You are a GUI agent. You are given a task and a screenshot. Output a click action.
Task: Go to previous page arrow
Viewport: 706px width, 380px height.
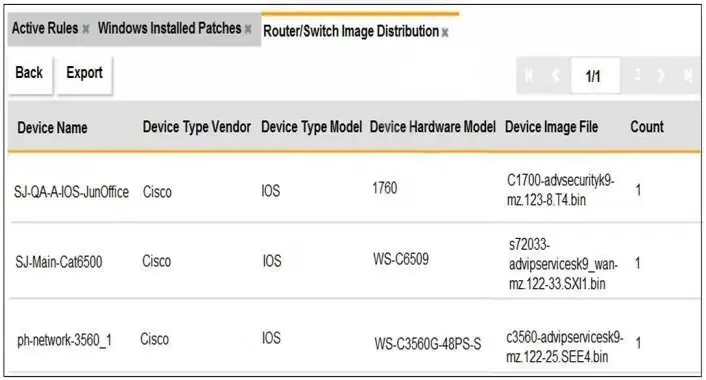[556, 75]
